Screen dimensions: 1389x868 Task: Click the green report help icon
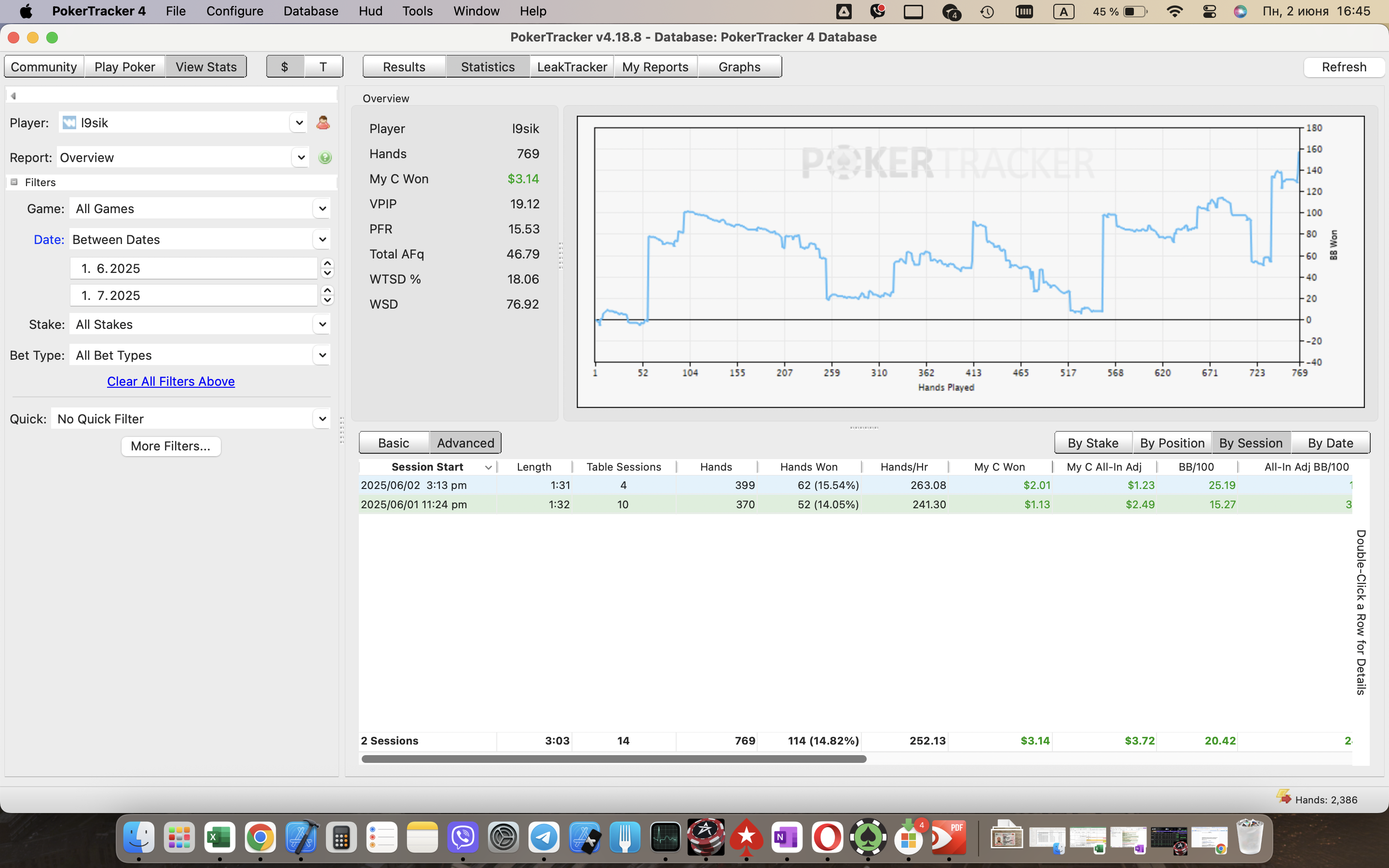click(x=325, y=157)
